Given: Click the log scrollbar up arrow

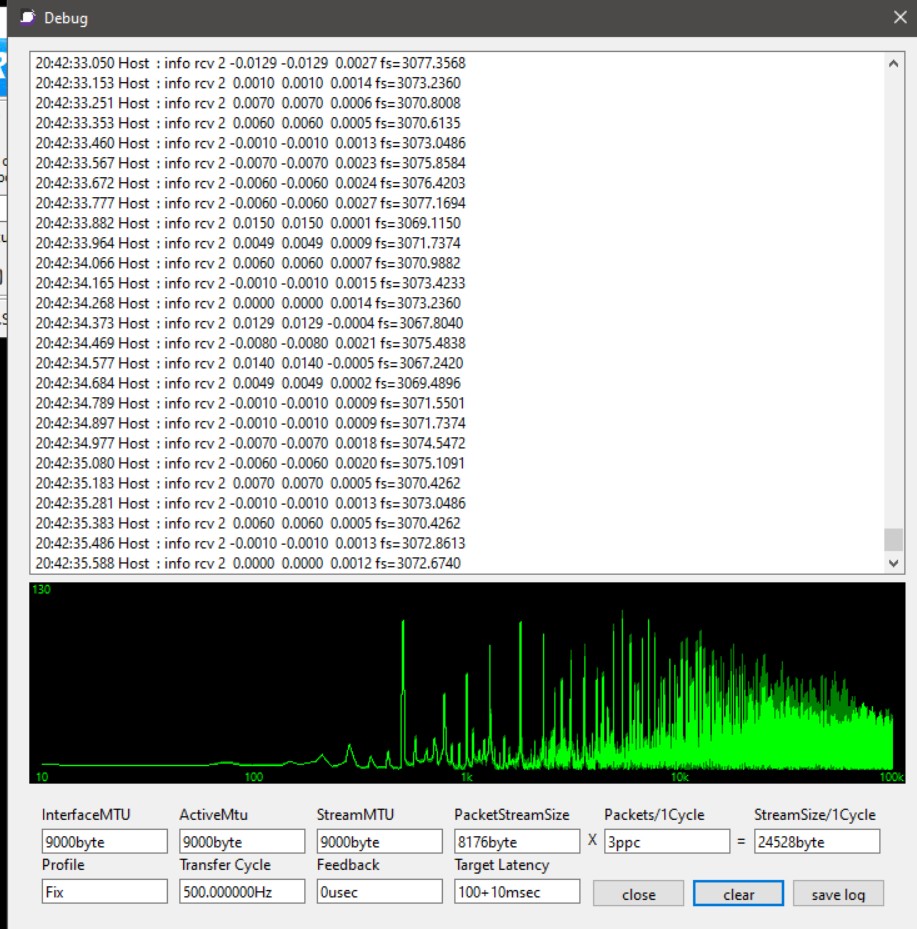Looking at the screenshot, I should (893, 62).
